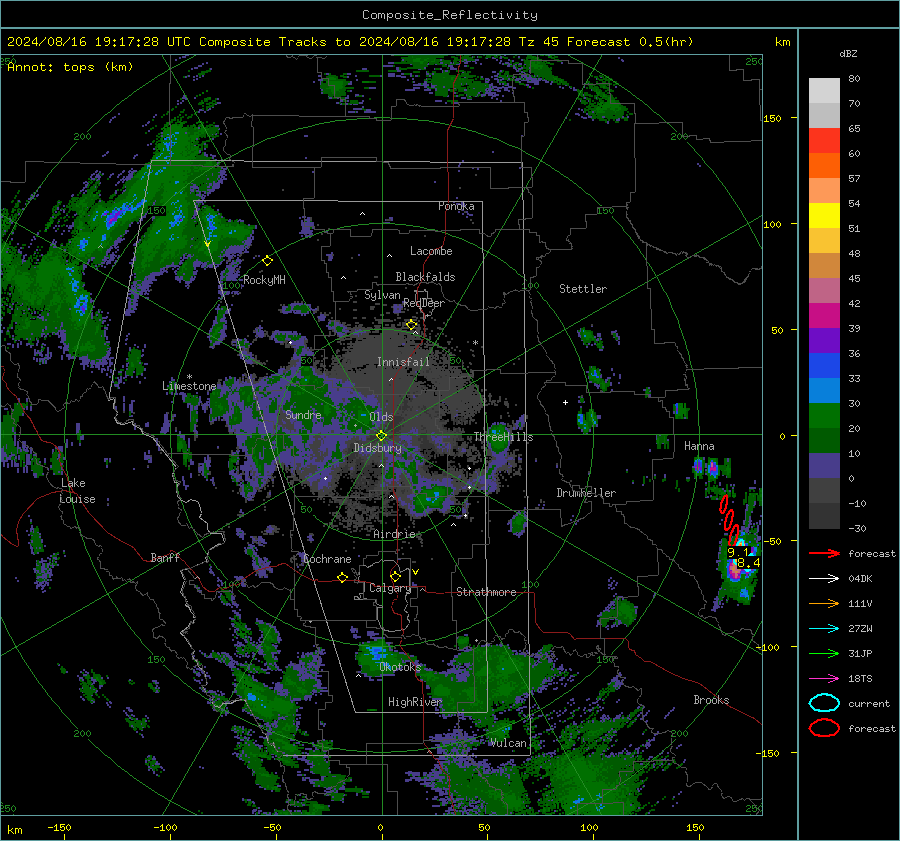Screen dimensions: 900x841
Task: Click the magenta 18TS arrow in legend
Action: [x=824, y=678]
